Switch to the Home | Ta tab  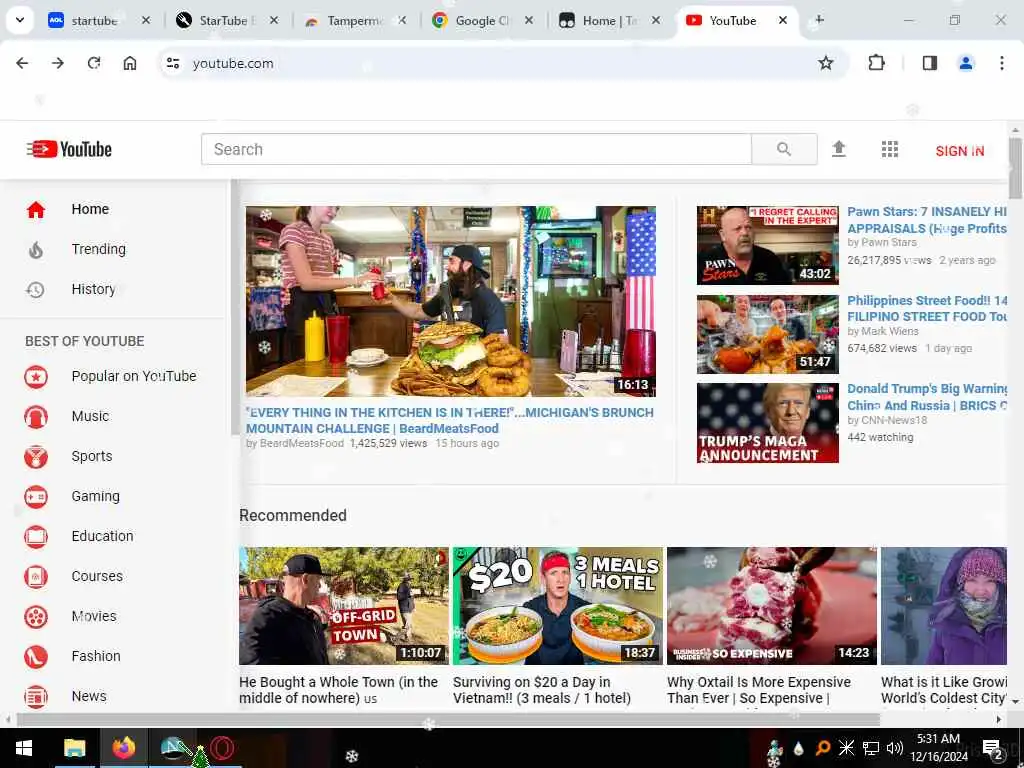coord(607,21)
